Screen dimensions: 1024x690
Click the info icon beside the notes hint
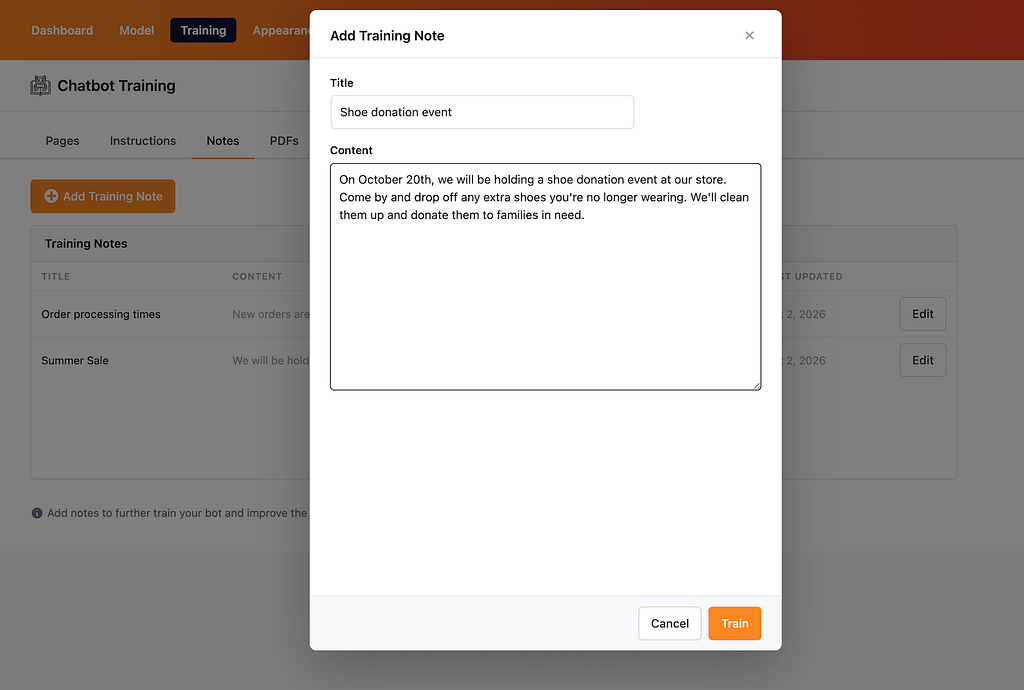(x=37, y=513)
